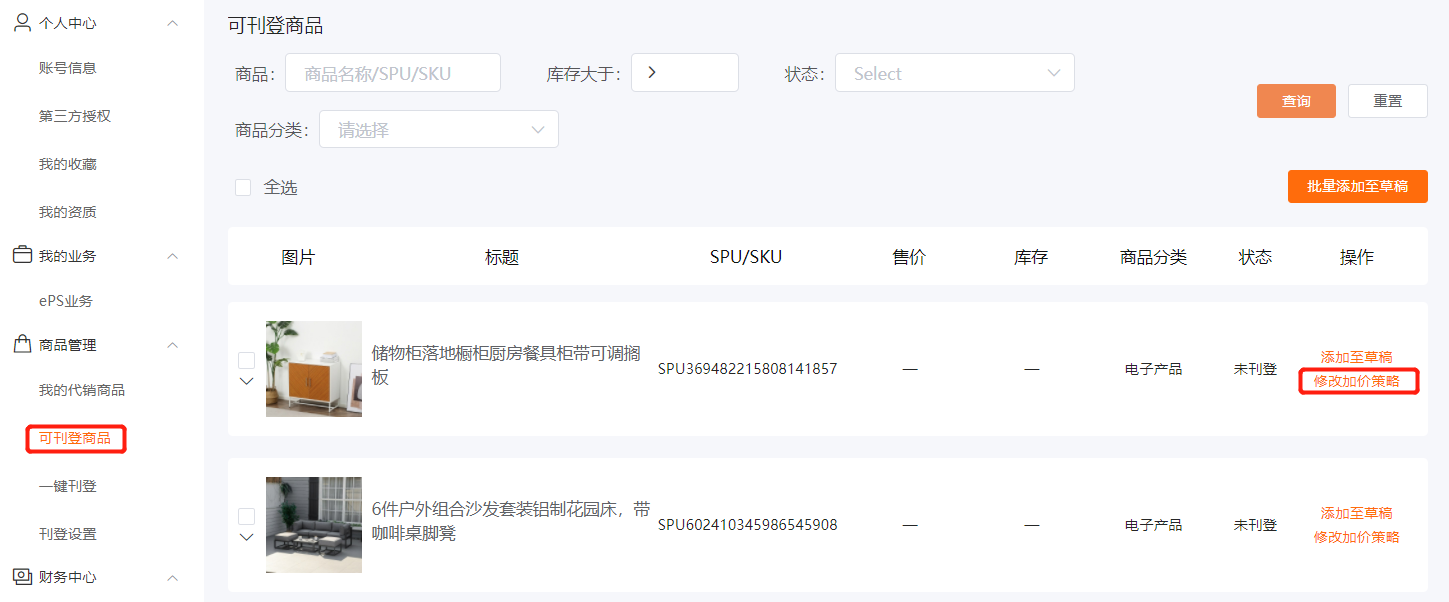Open 刊登设置 in the sidebar
This screenshot has height=602, width=1449.
(x=68, y=534)
